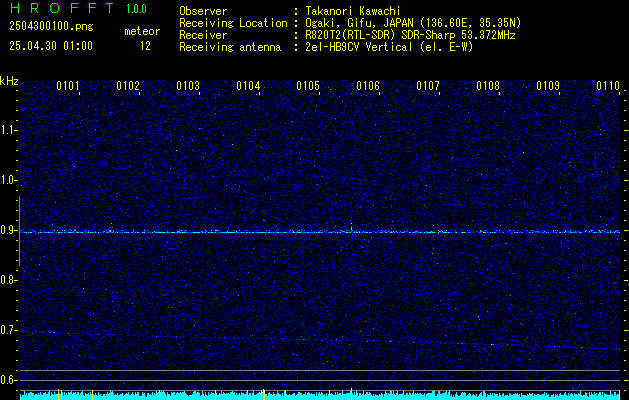The image size is (629, 400).
Task: Click the file name 2504300100.png
Action: 51,26
